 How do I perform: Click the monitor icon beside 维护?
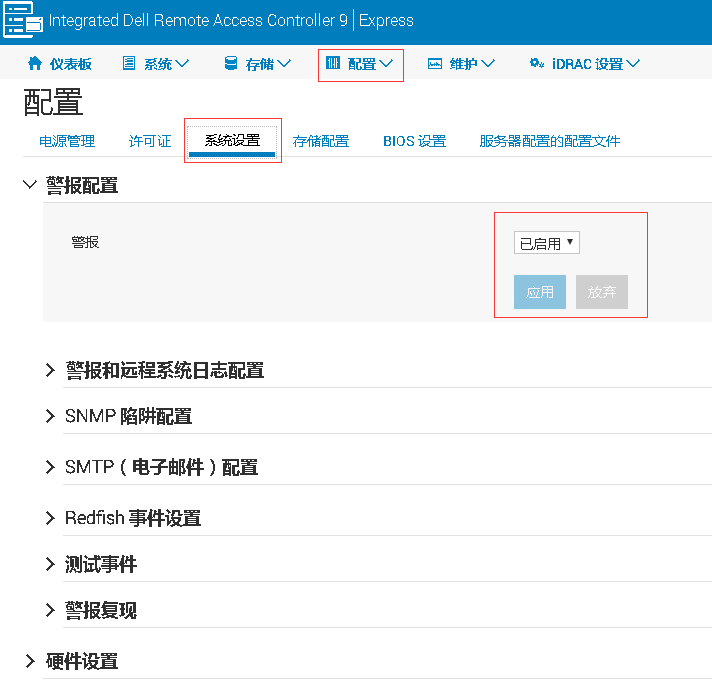pyautogui.click(x=435, y=64)
